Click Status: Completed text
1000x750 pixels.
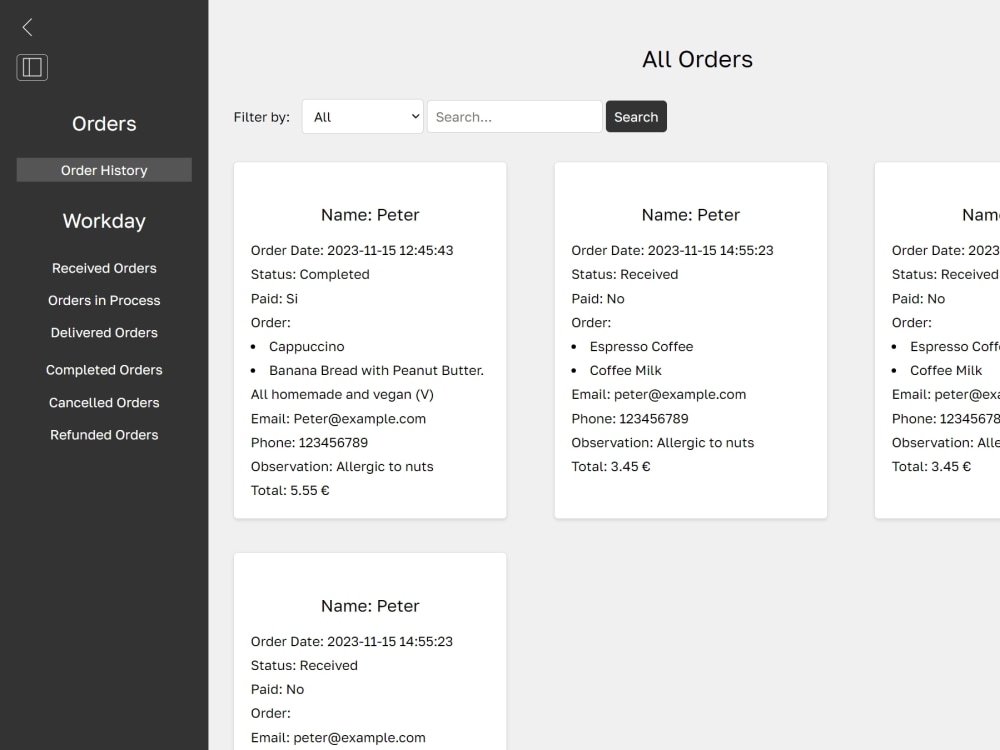[310, 274]
